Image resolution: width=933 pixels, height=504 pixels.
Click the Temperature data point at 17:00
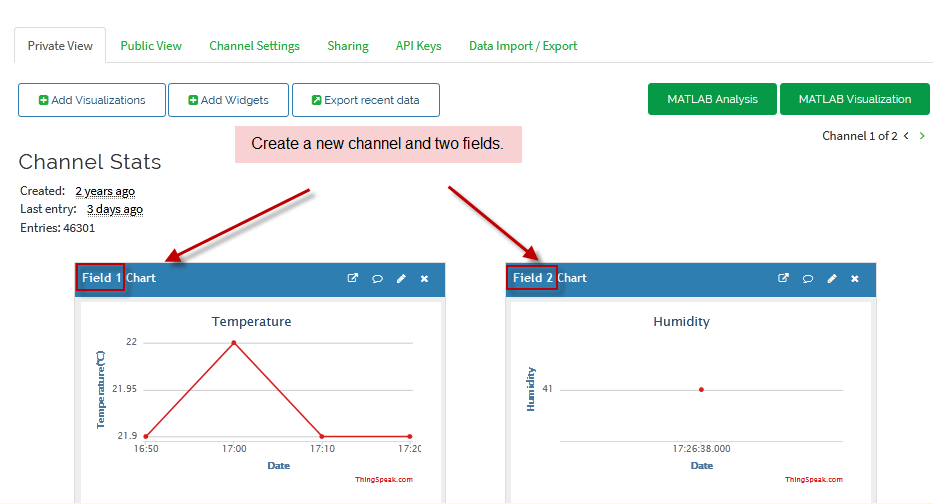click(x=234, y=343)
